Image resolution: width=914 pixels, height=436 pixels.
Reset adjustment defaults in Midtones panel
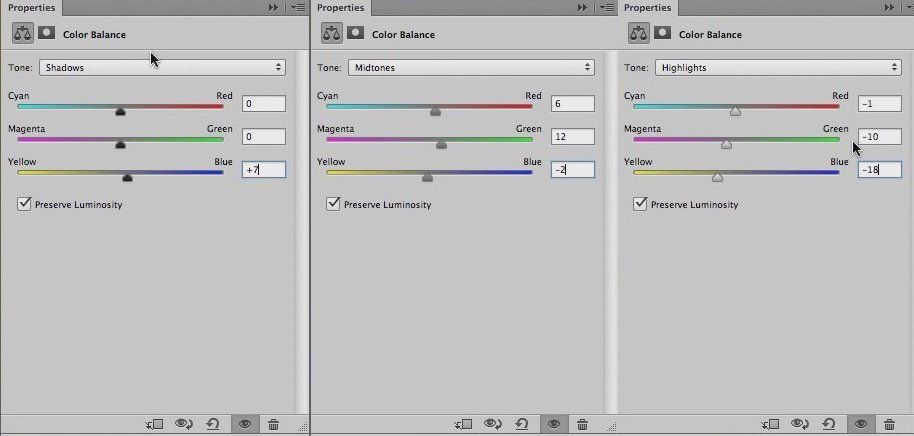pyautogui.click(x=522, y=424)
